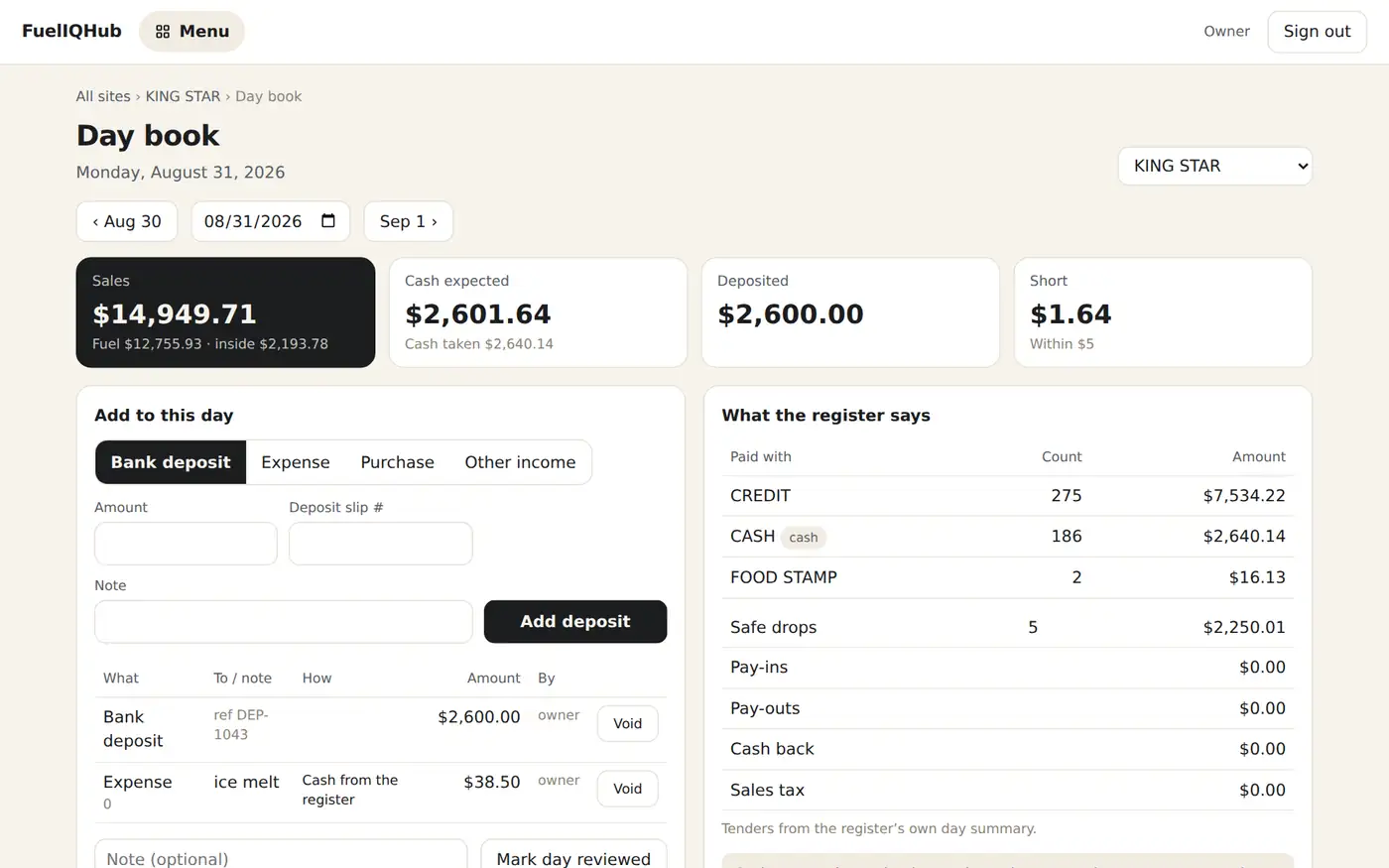
Task: Click the Sales $14,949.71 card
Action: 225,312
